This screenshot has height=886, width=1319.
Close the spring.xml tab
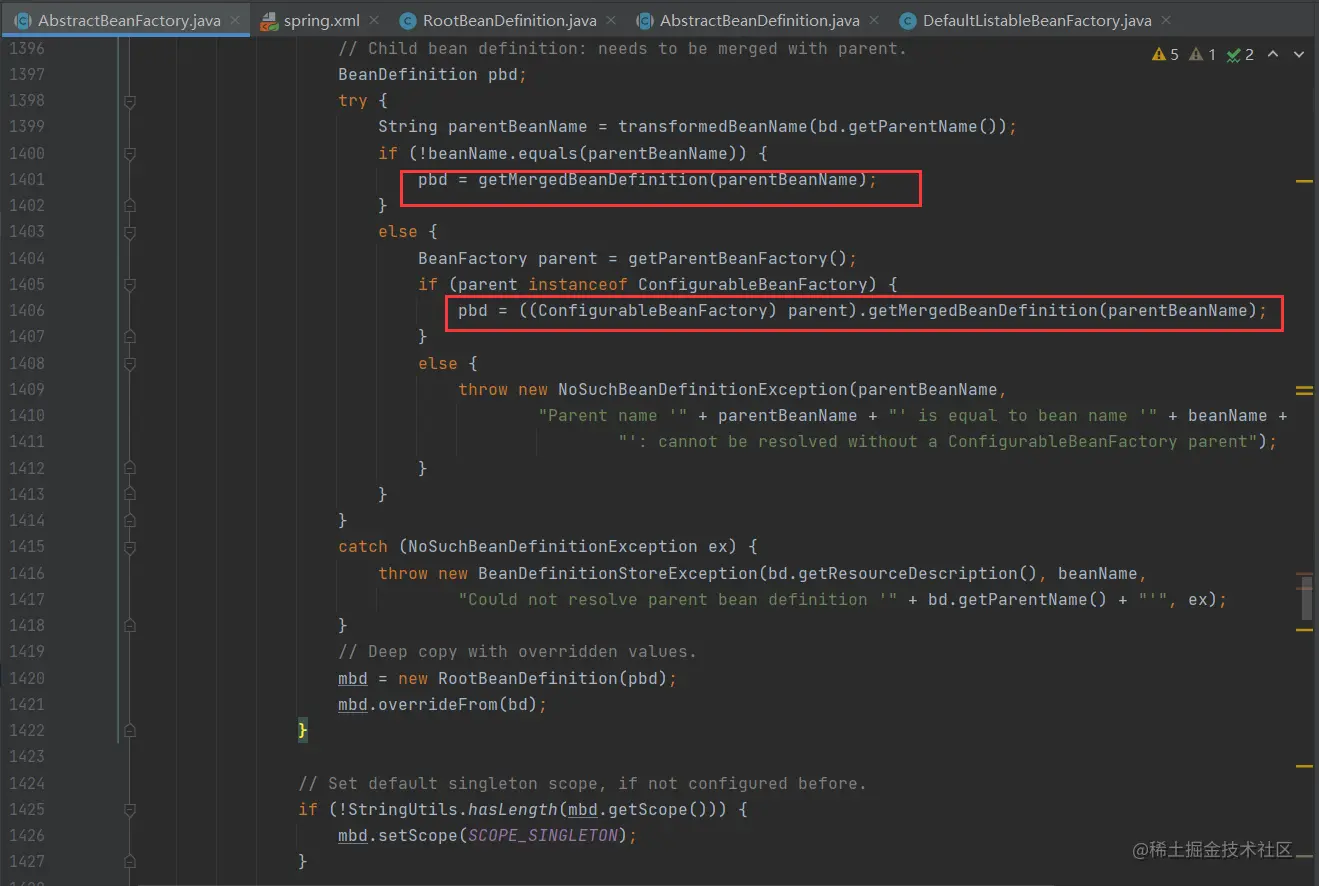[373, 21]
